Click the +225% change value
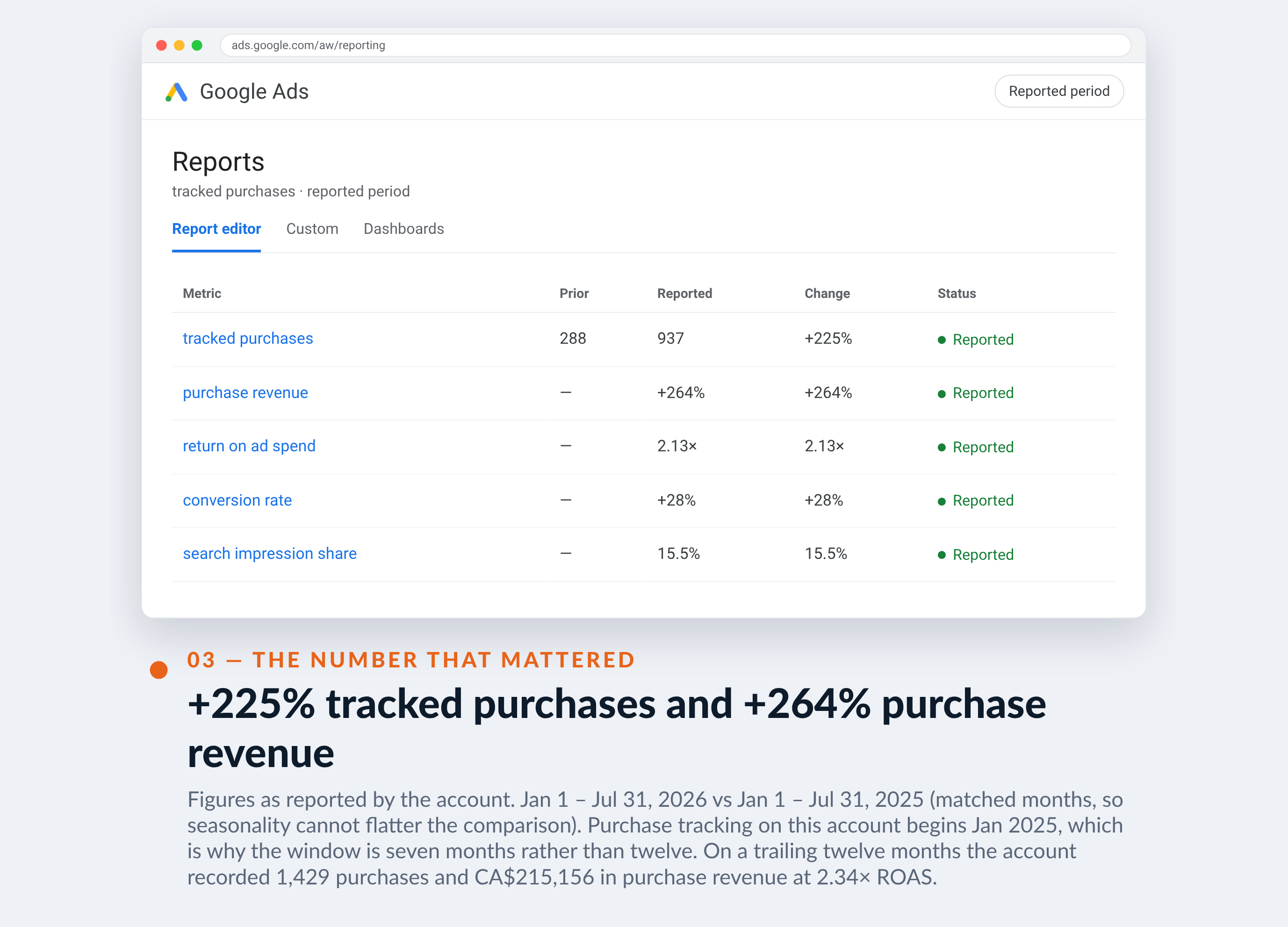The image size is (1288, 927). (828, 339)
